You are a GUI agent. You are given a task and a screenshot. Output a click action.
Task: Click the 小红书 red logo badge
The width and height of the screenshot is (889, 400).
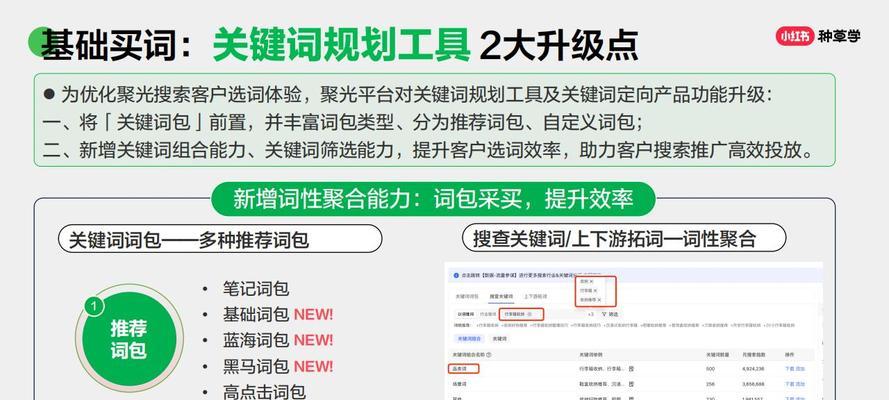click(x=795, y=36)
